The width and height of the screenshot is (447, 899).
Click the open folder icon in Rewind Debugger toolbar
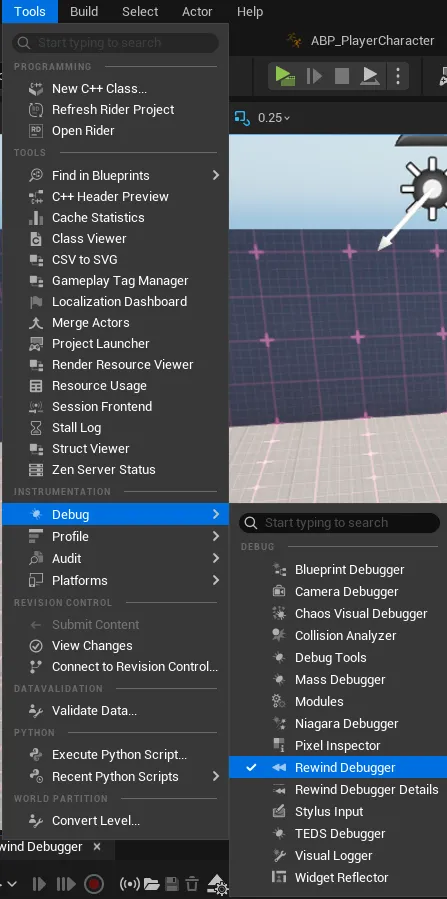151,884
